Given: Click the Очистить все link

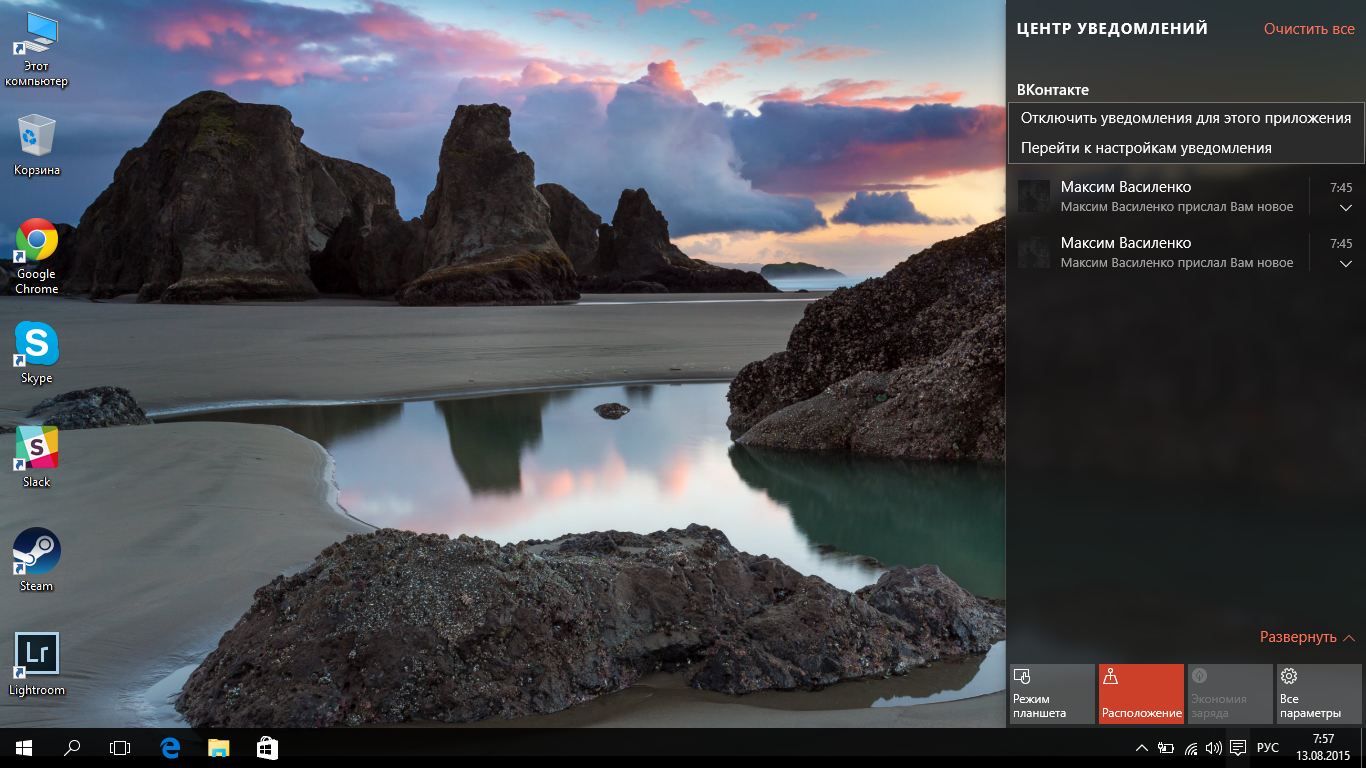Looking at the screenshot, I should (x=1309, y=29).
